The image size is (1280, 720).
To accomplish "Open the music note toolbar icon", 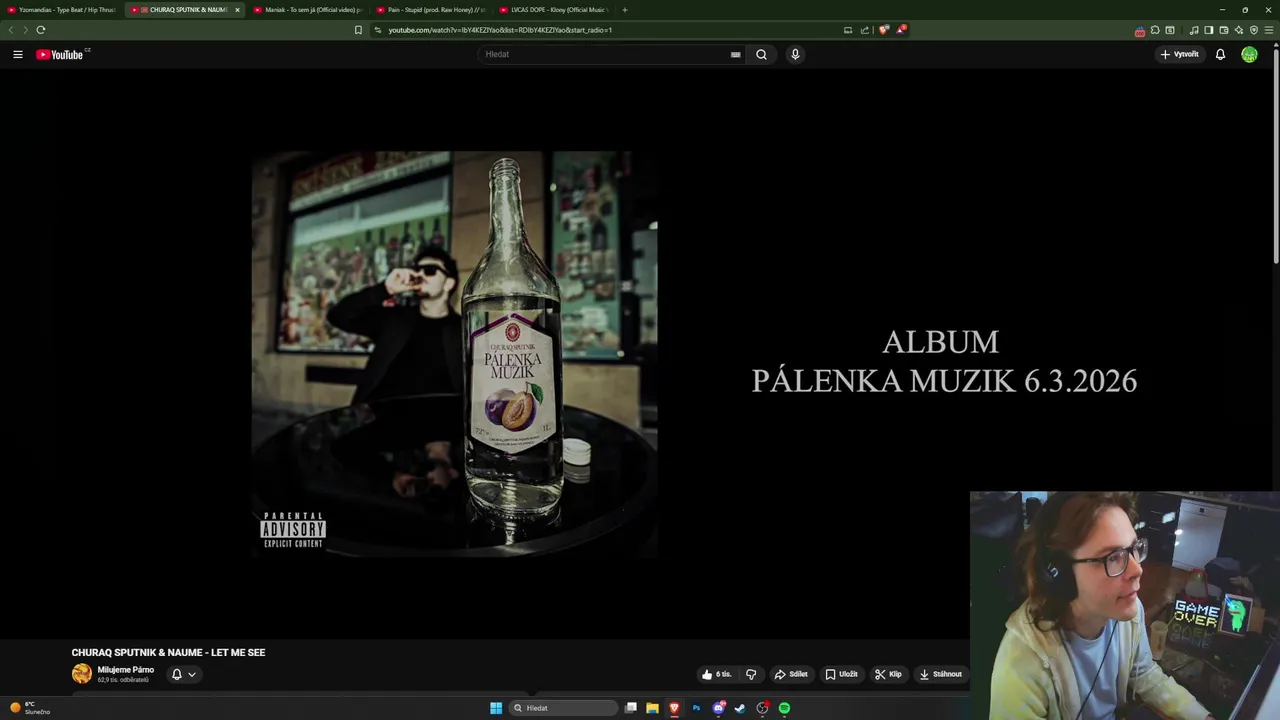I will click(x=1194, y=30).
